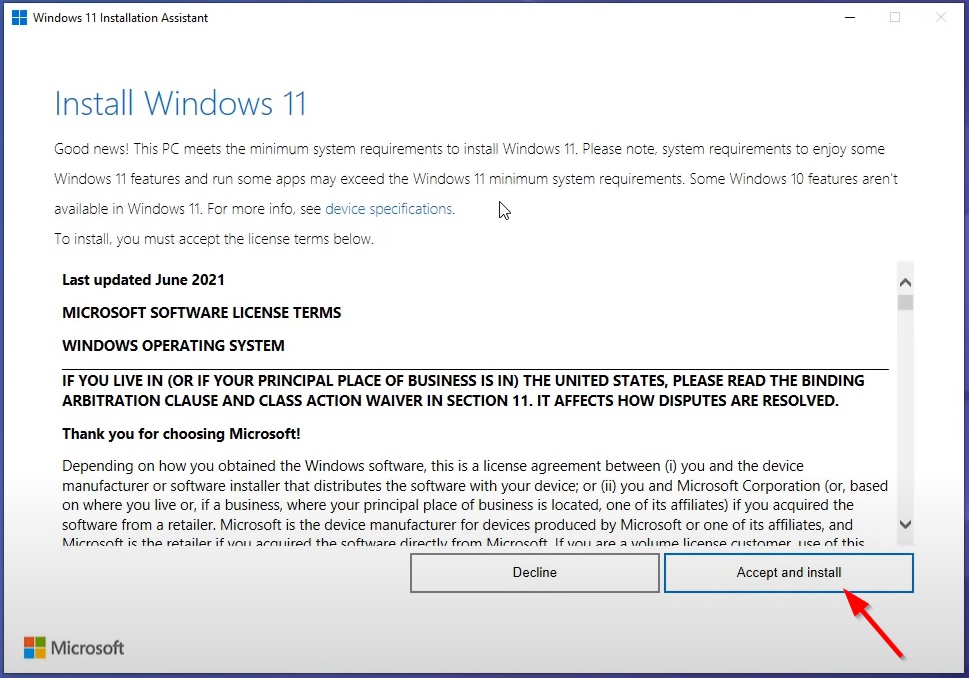This screenshot has width=969, height=678.
Task: Click the 'Depending on how you obtained' paragraph
Action: (x=475, y=504)
